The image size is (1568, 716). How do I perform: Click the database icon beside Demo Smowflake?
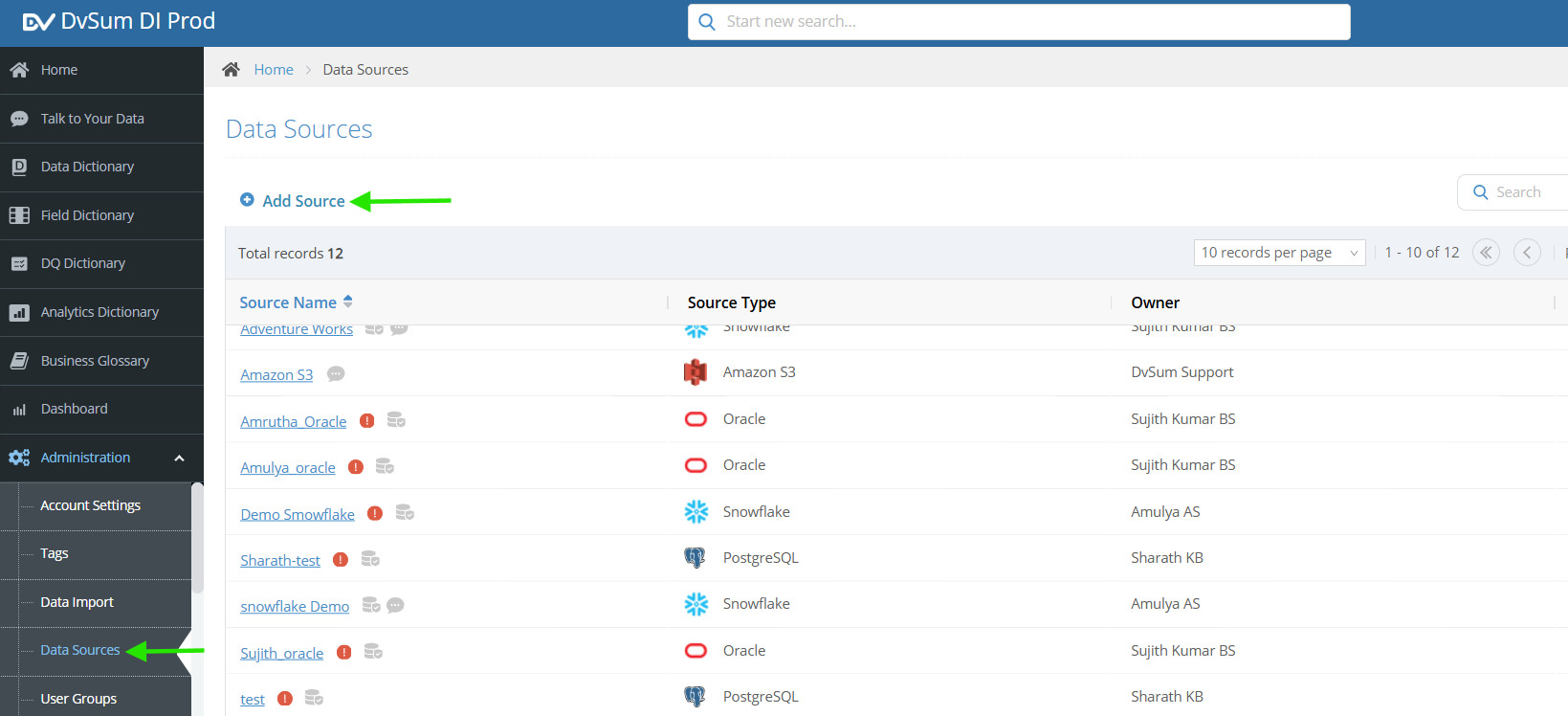(x=405, y=513)
